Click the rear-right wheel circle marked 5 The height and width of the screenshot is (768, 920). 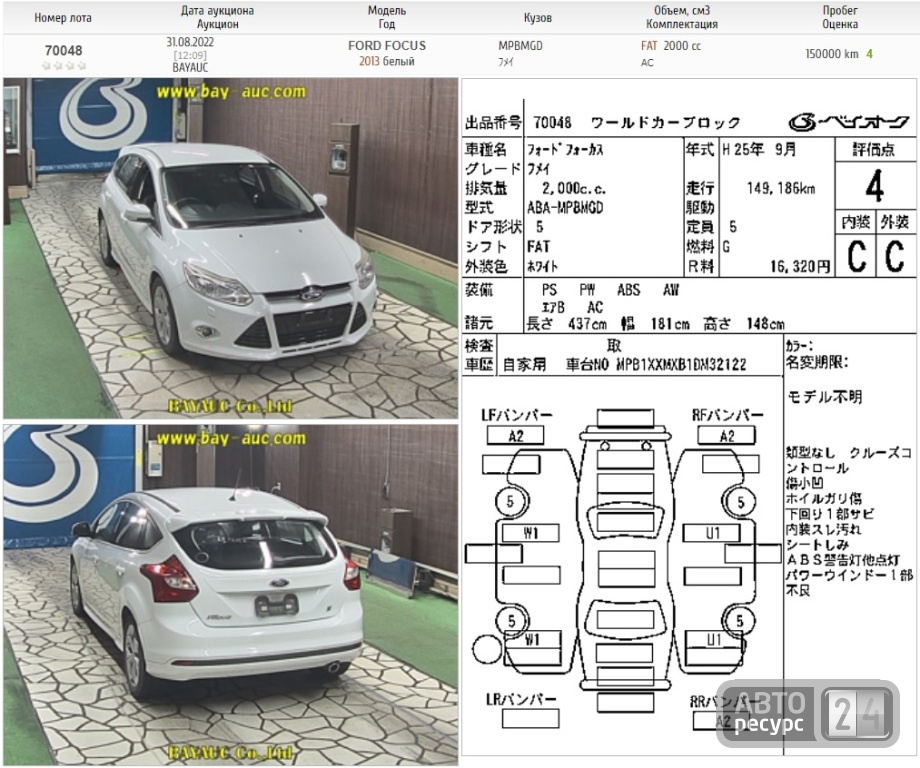coord(739,621)
